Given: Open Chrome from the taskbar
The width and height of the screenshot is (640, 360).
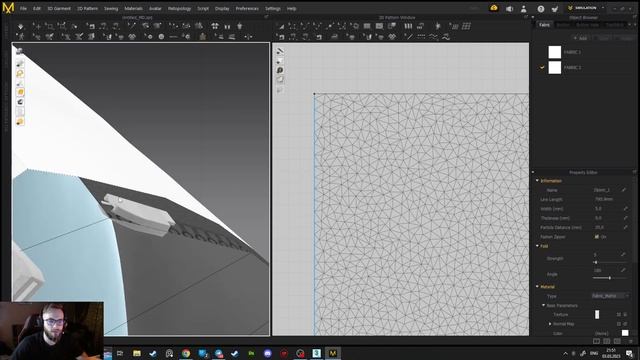Looking at the screenshot, I should tap(186, 353).
